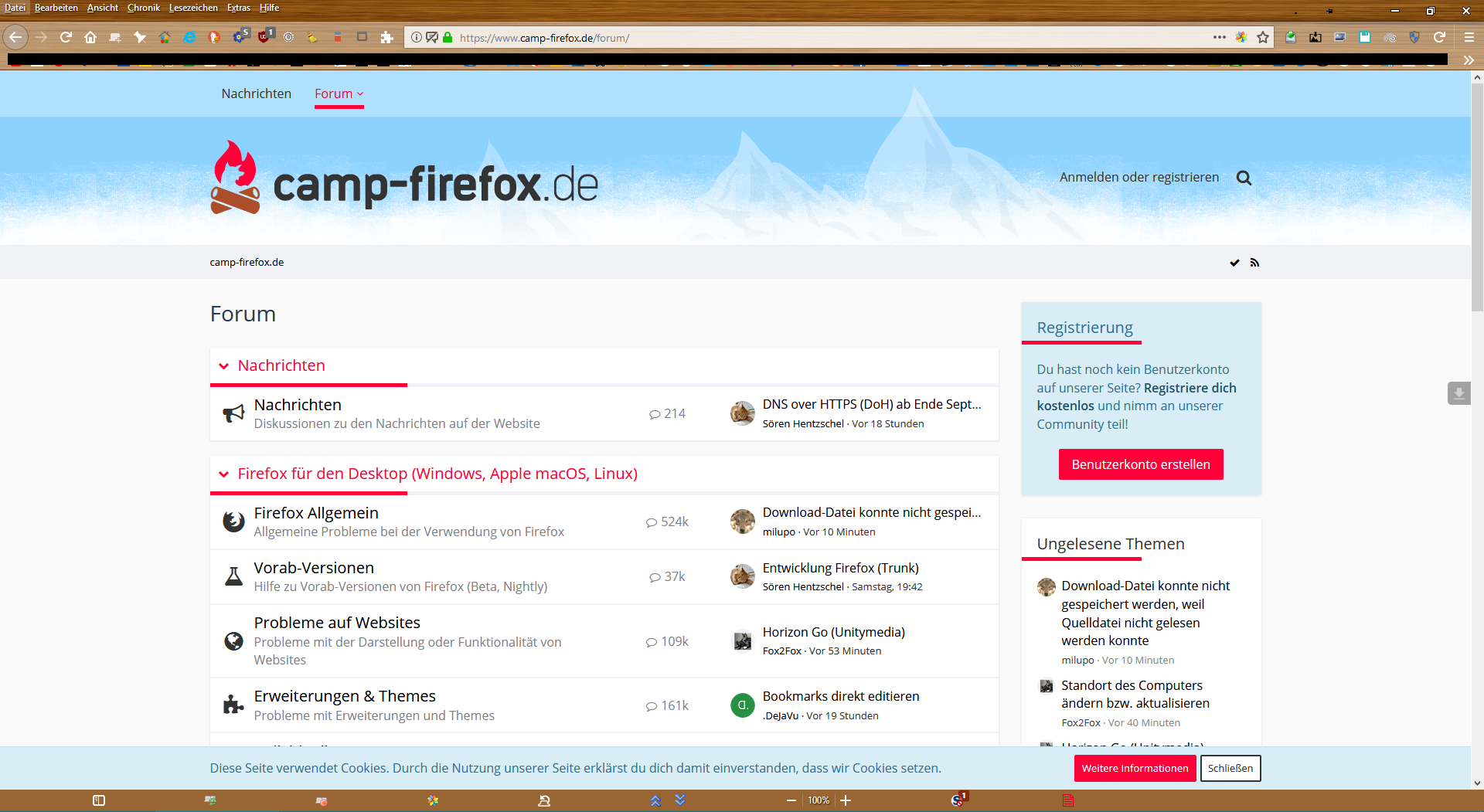The width and height of the screenshot is (1484, 812).
Task: Click the red document icon in the bottom bar
Action: click(x=1068, y=800)
